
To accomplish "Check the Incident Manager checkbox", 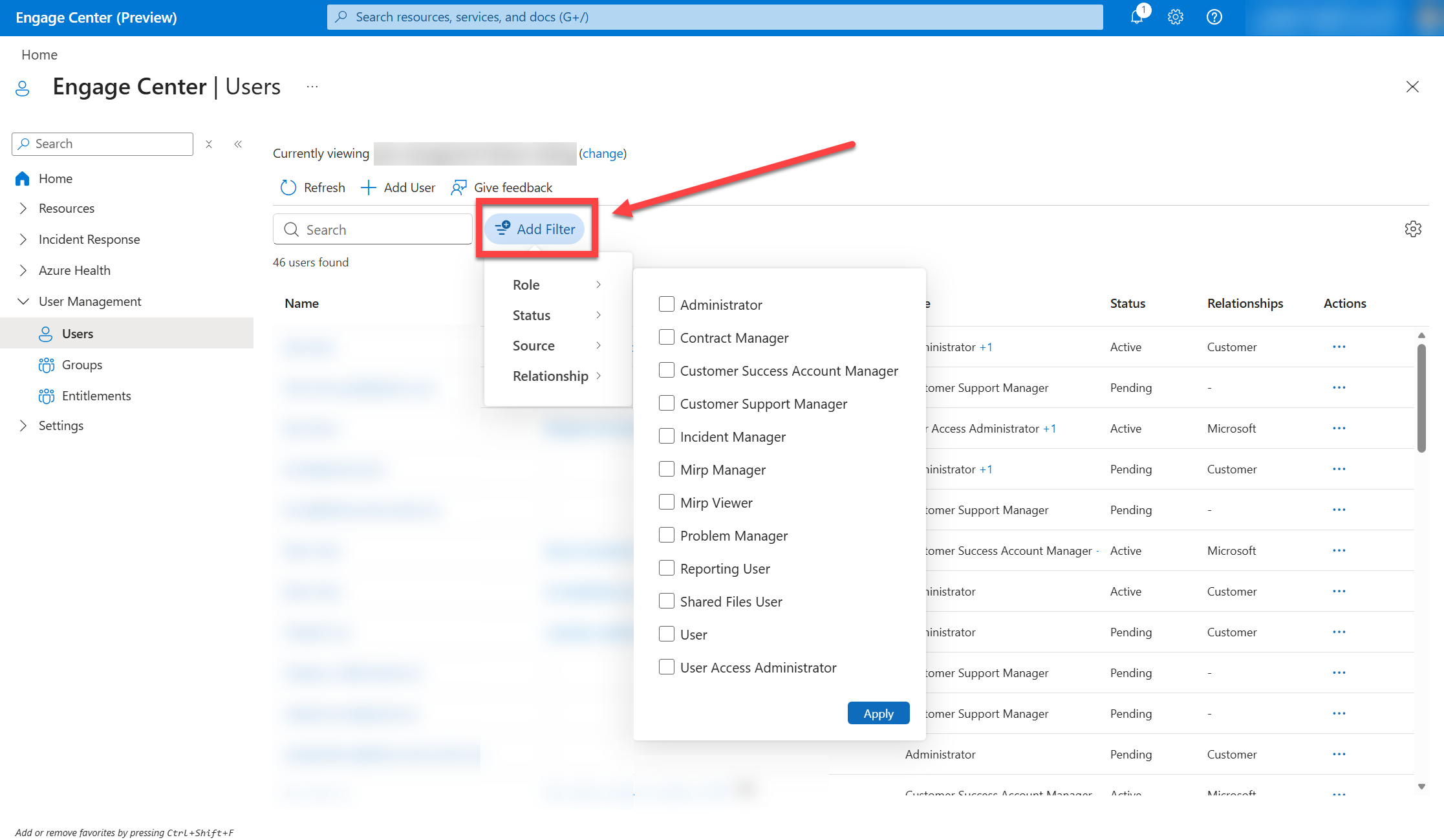I will point(667,436).
